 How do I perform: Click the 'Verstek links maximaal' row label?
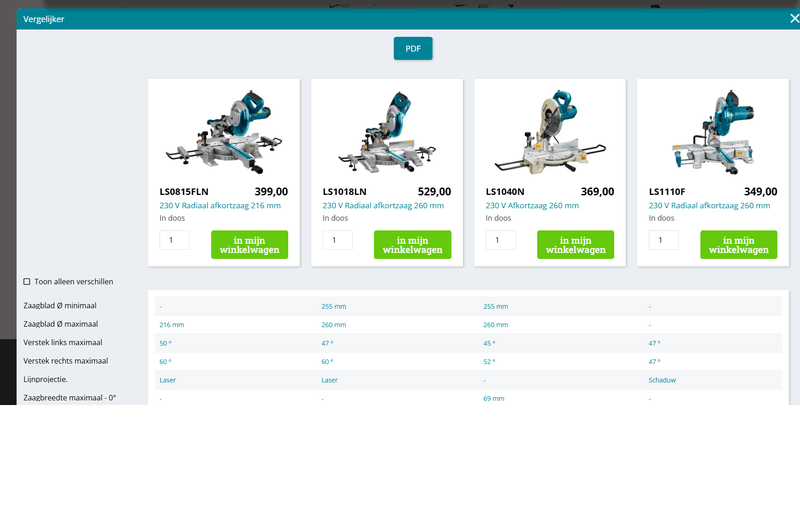(63, 342)
